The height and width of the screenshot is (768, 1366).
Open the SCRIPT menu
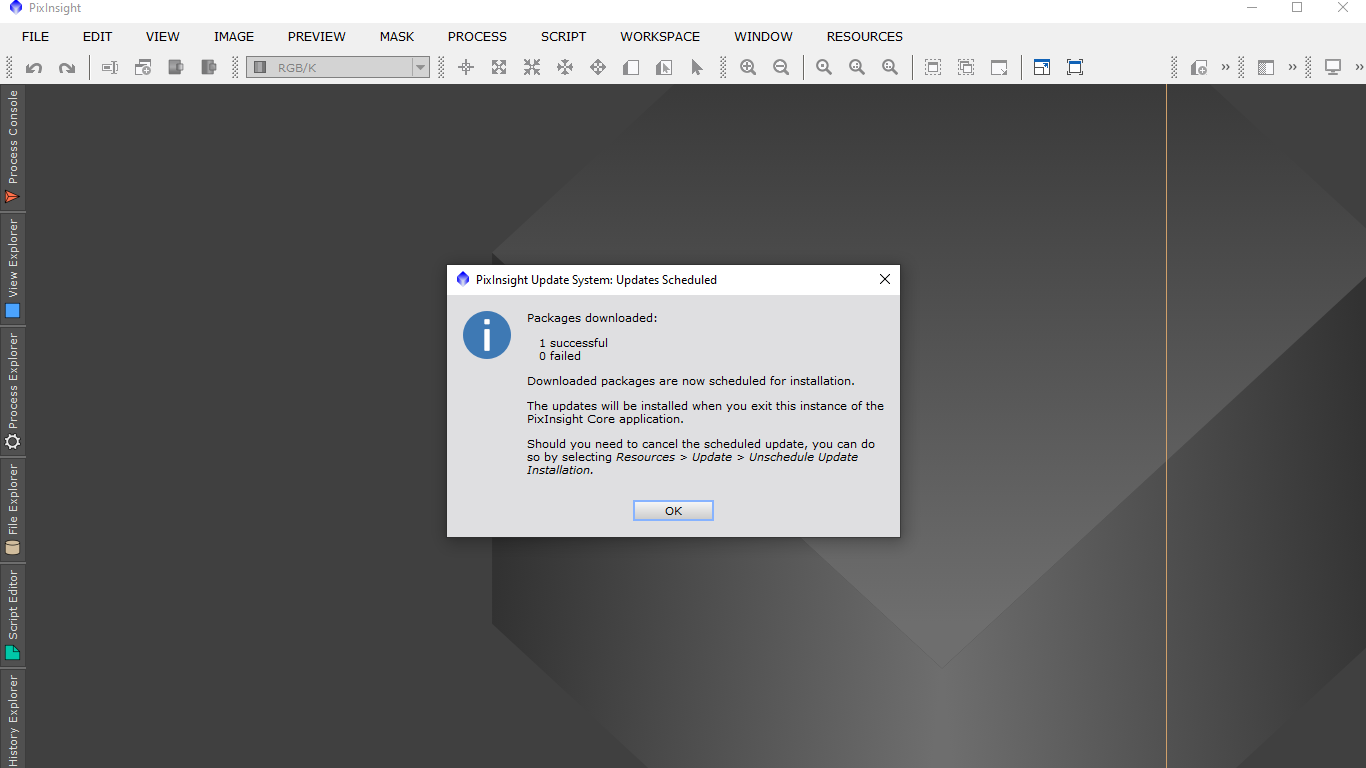563,36
